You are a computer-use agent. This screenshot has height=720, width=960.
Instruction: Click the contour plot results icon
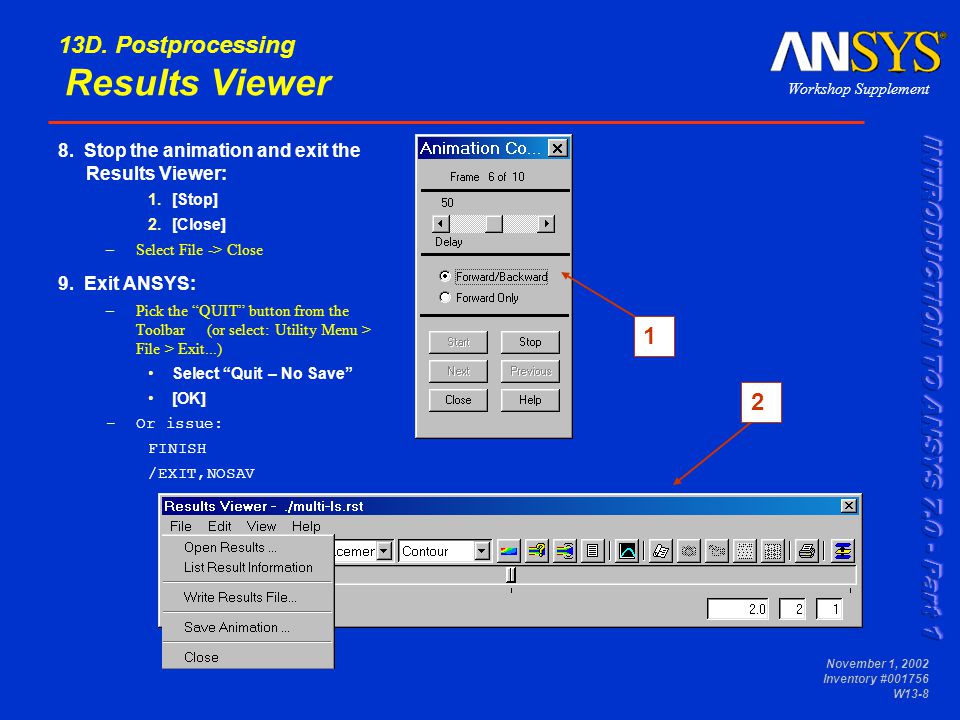[509, 551]
